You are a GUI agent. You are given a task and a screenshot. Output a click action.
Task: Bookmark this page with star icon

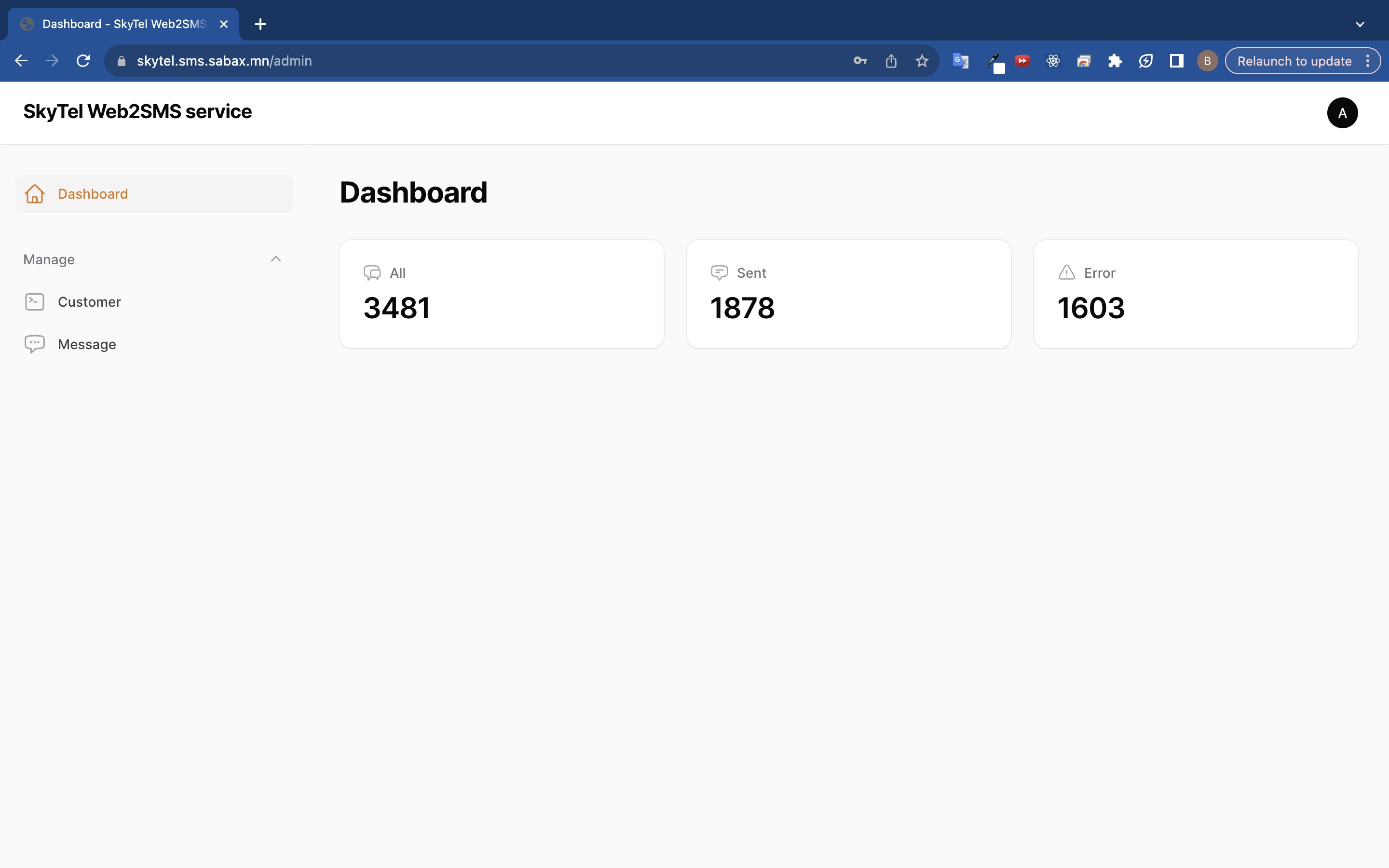tap(922, 61)
